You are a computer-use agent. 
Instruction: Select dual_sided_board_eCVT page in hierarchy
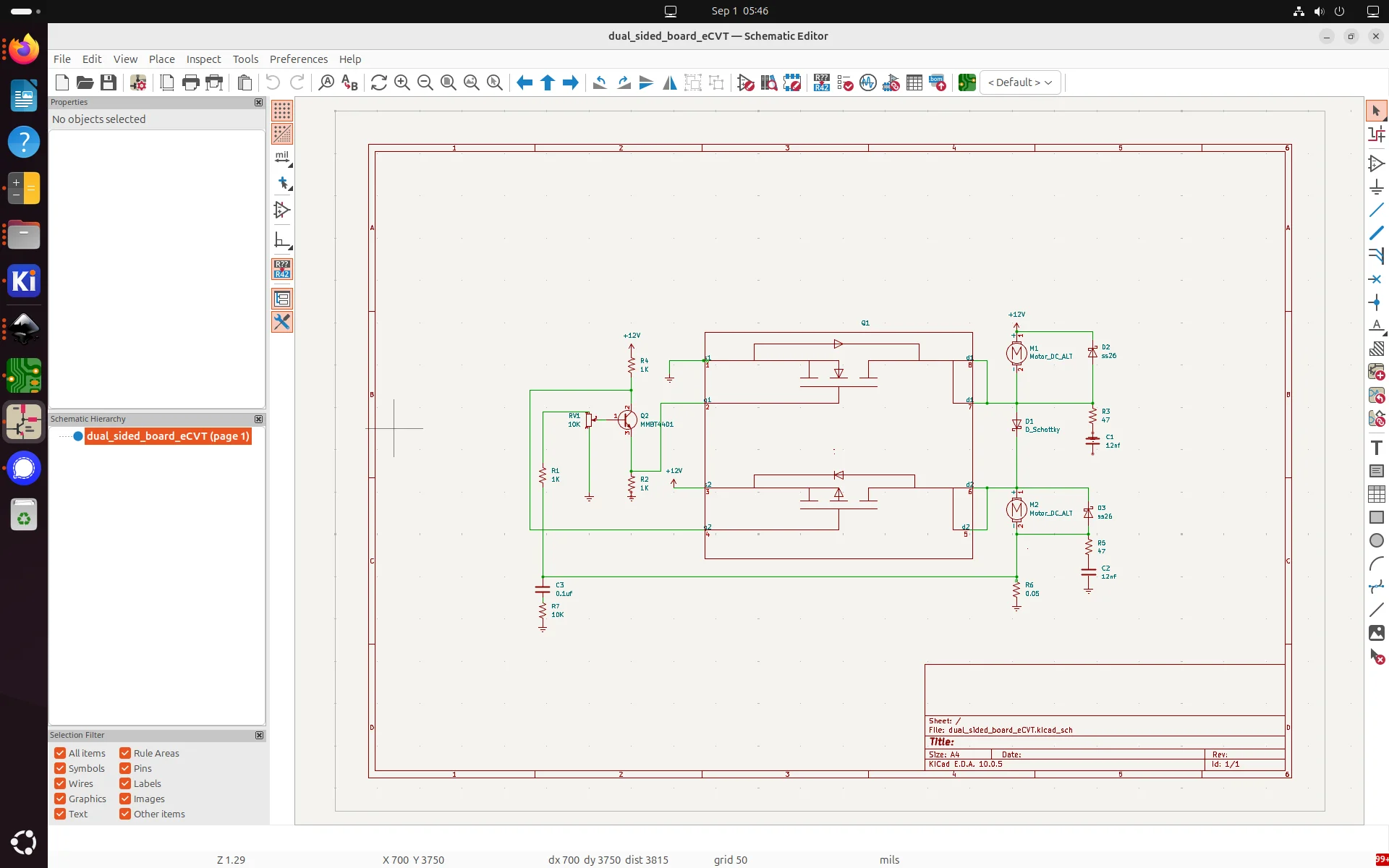pos(168,436)
